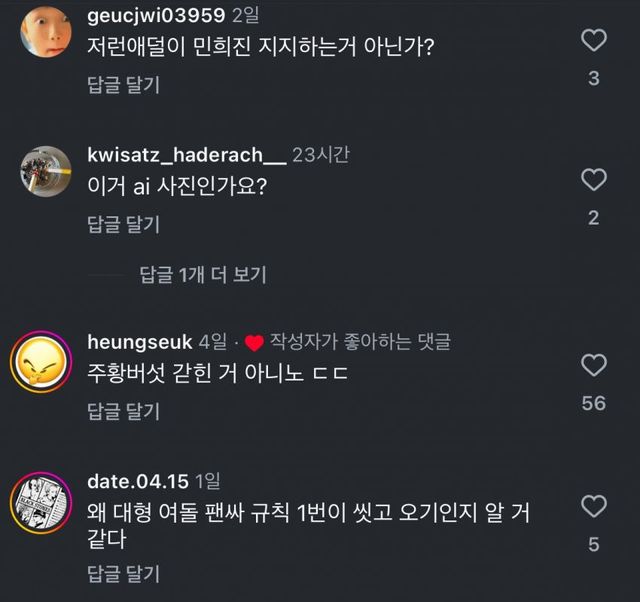Screen dimensions: 640x602
Task: Open username date.04.15 profile
Action: (138, 482)
